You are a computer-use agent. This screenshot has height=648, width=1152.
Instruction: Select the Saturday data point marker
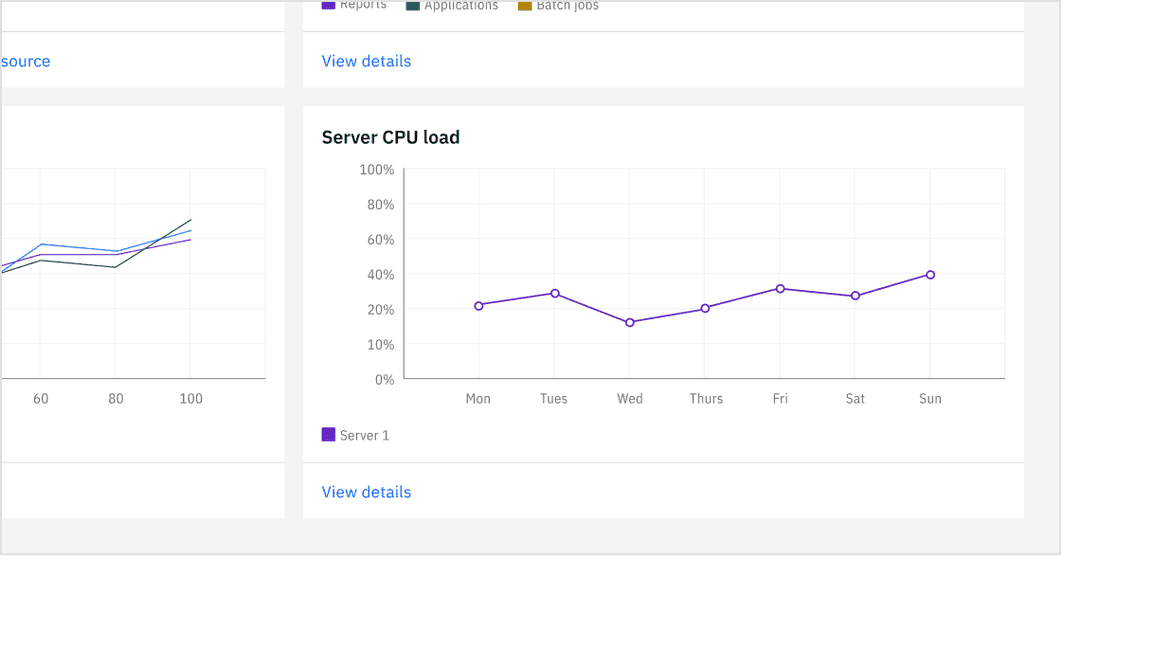(855, 296)
